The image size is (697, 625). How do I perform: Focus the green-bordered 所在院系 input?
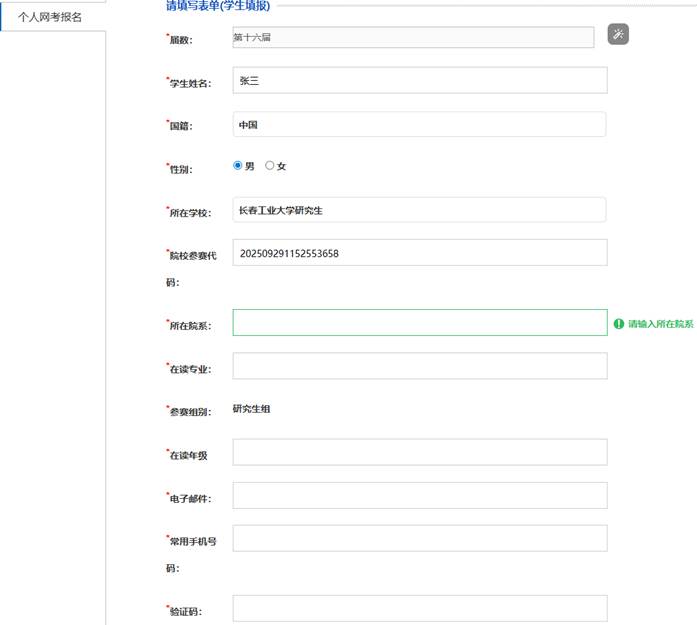[x=419, y=322]
